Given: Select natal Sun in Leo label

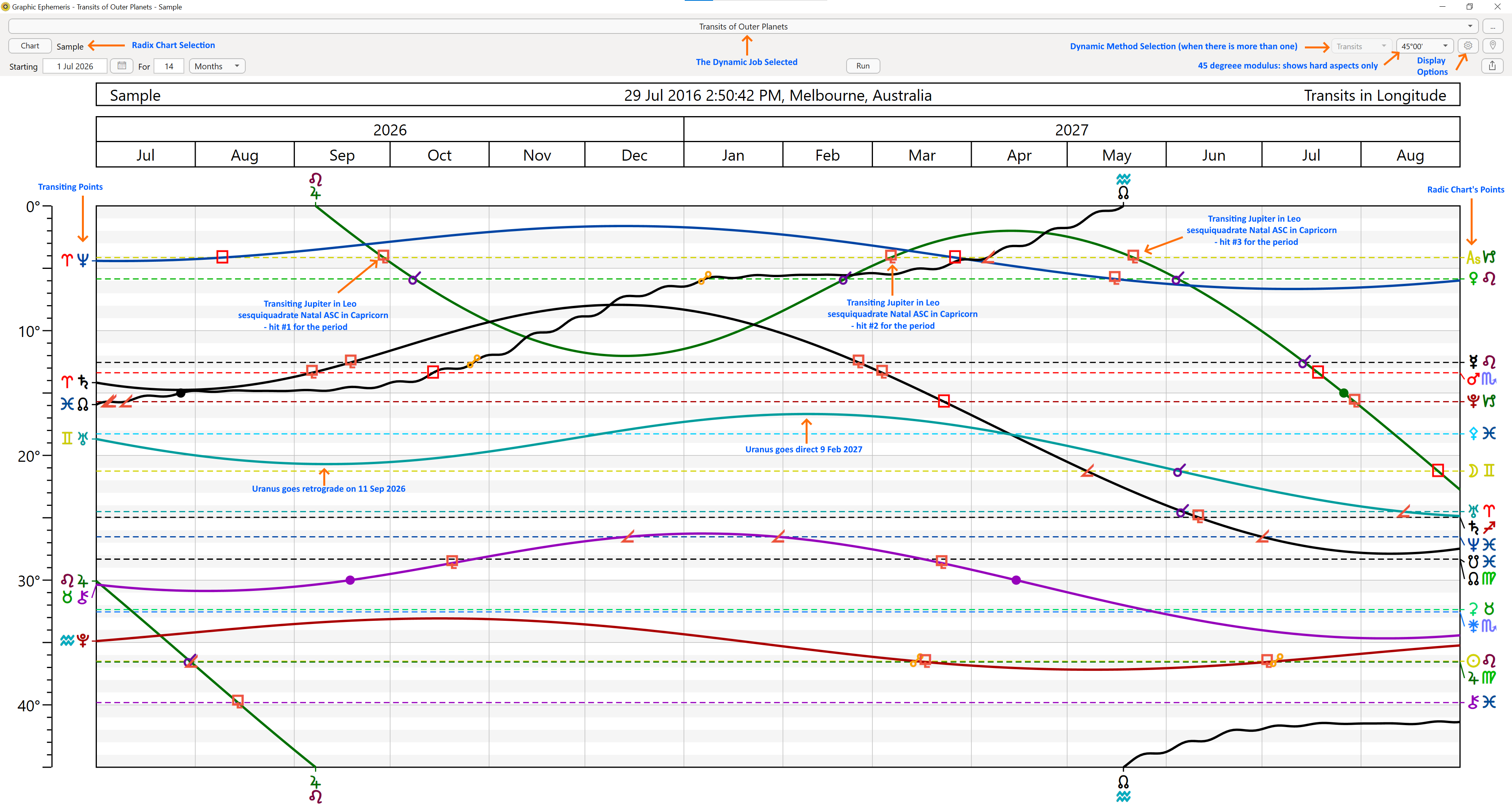Looking at the screenshot, I should pos(1481,660).
